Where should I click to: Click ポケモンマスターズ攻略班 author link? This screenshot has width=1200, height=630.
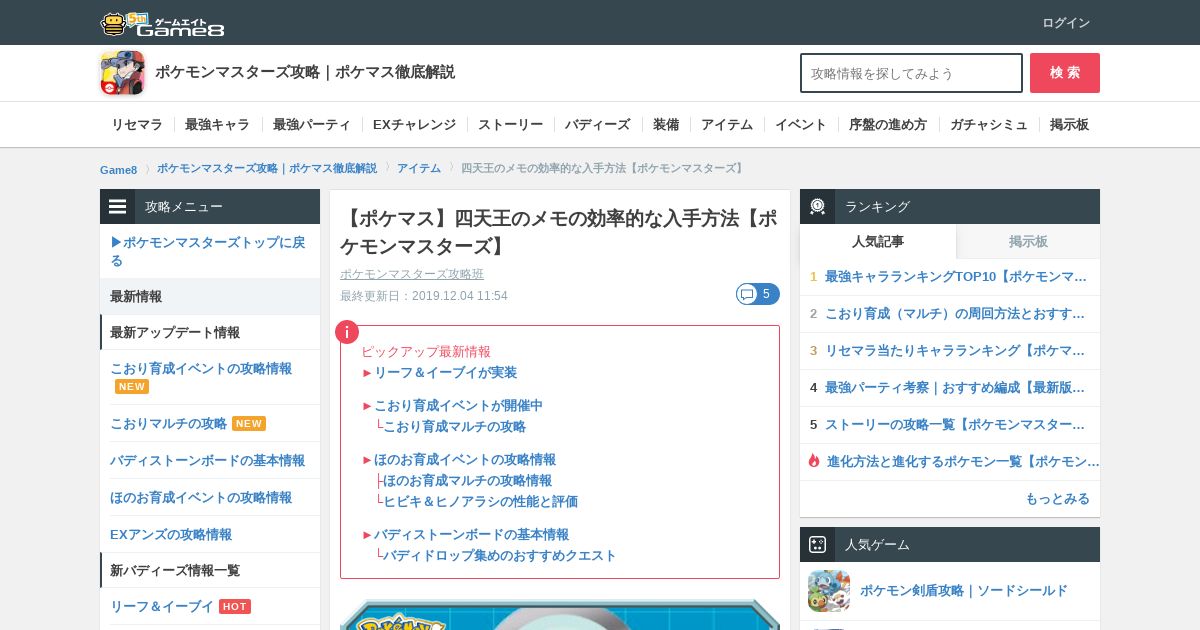point(412,274)
